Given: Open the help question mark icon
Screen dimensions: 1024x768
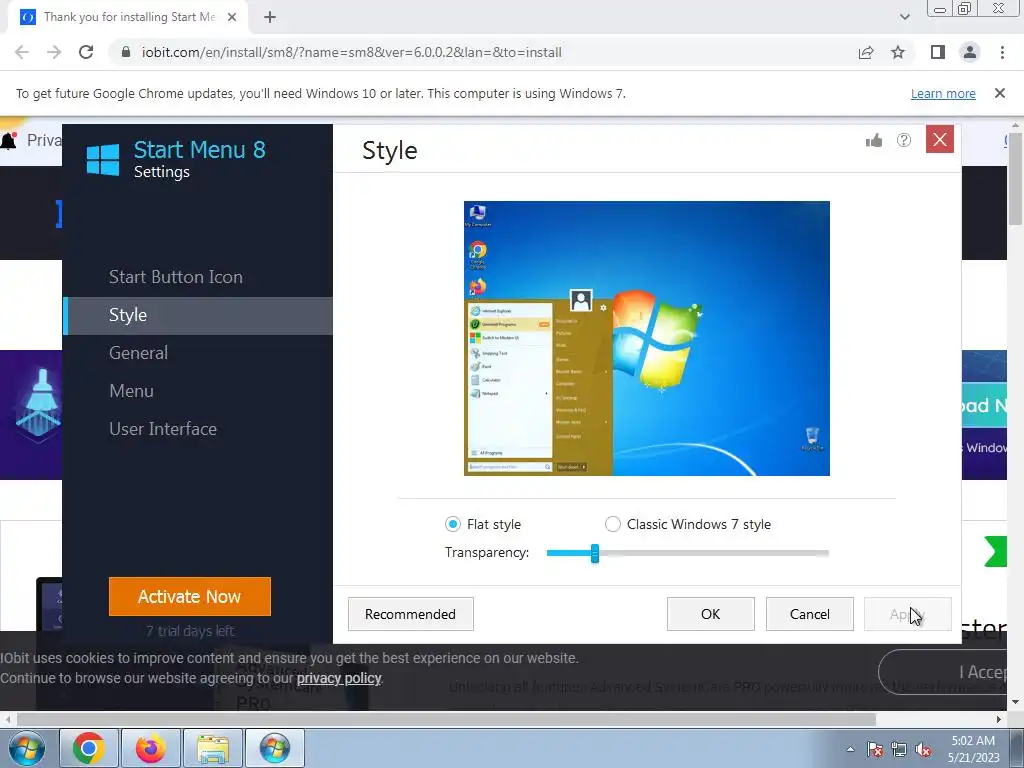Looking at the screenshot, I should pyautogui.click(x=904, y=140).
